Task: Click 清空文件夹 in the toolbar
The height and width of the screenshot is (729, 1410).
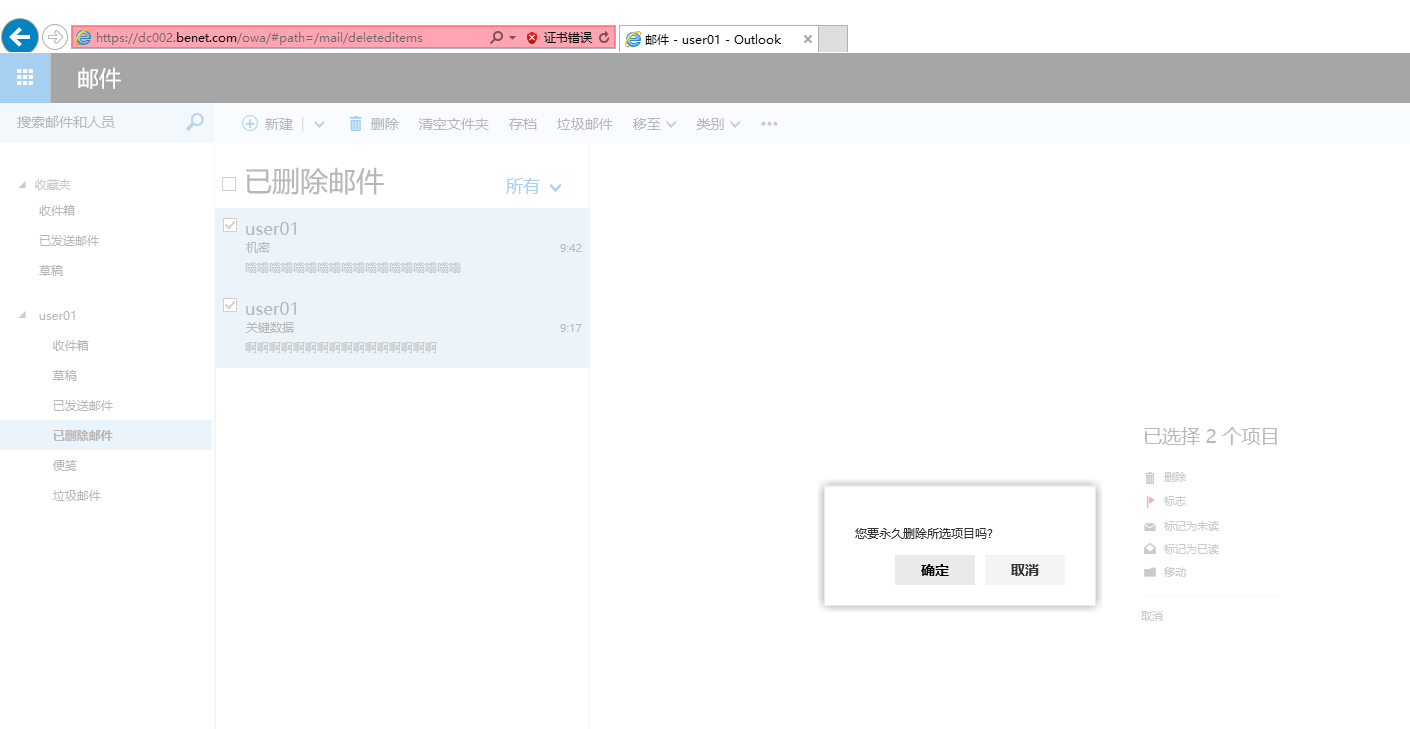Action: click(453, 124)
